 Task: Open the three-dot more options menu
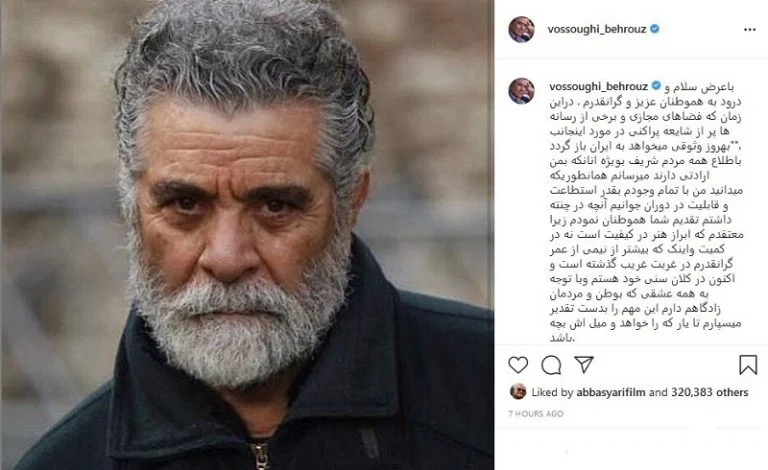click(749, 30)
